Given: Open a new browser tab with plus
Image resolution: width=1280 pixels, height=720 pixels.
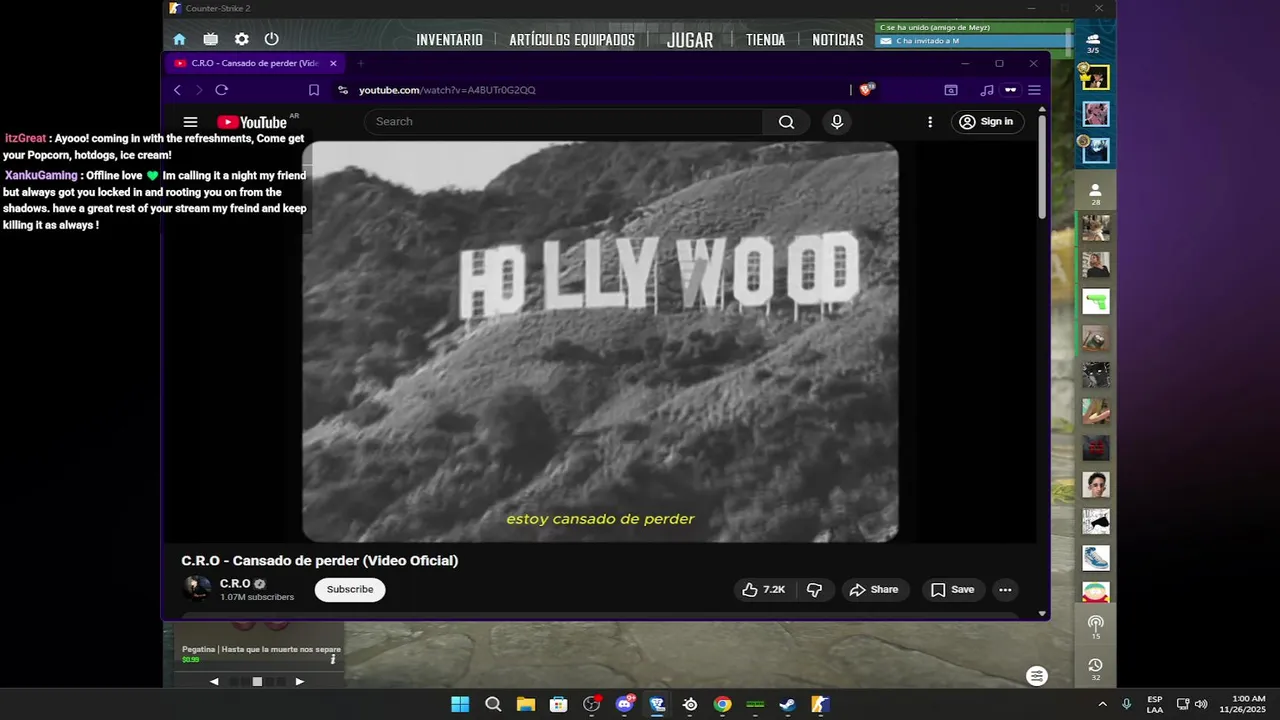Looking at the screenshot, I should click(361, 63).
